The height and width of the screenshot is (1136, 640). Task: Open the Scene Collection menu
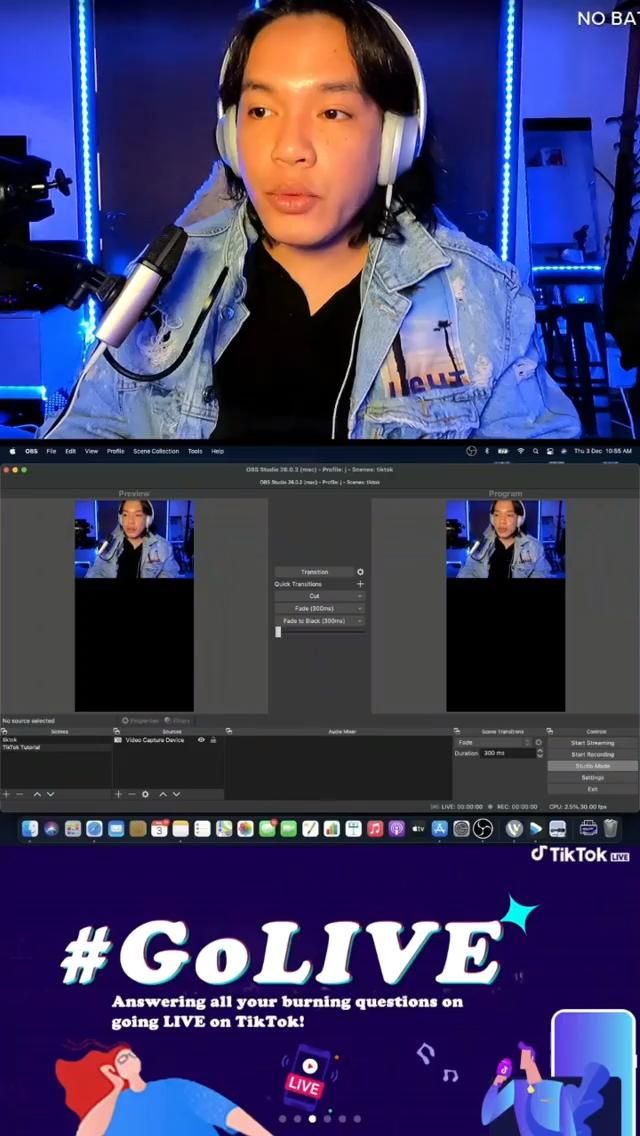click(x=156, y=451)
